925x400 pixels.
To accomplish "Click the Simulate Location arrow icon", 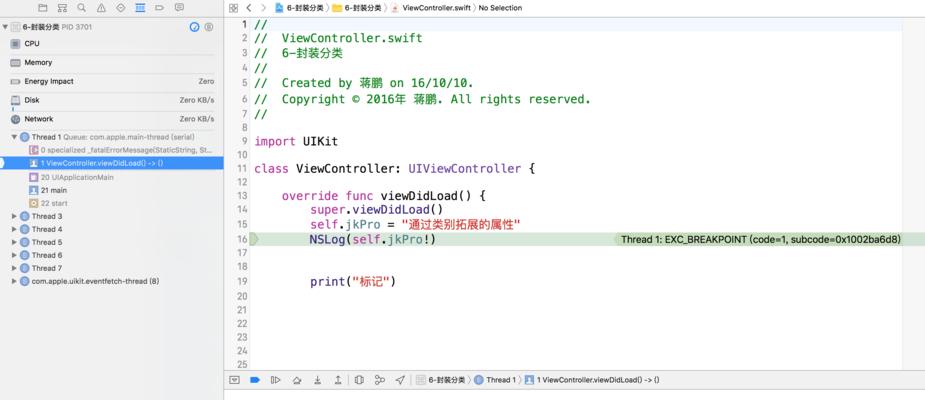I will 400,380.
